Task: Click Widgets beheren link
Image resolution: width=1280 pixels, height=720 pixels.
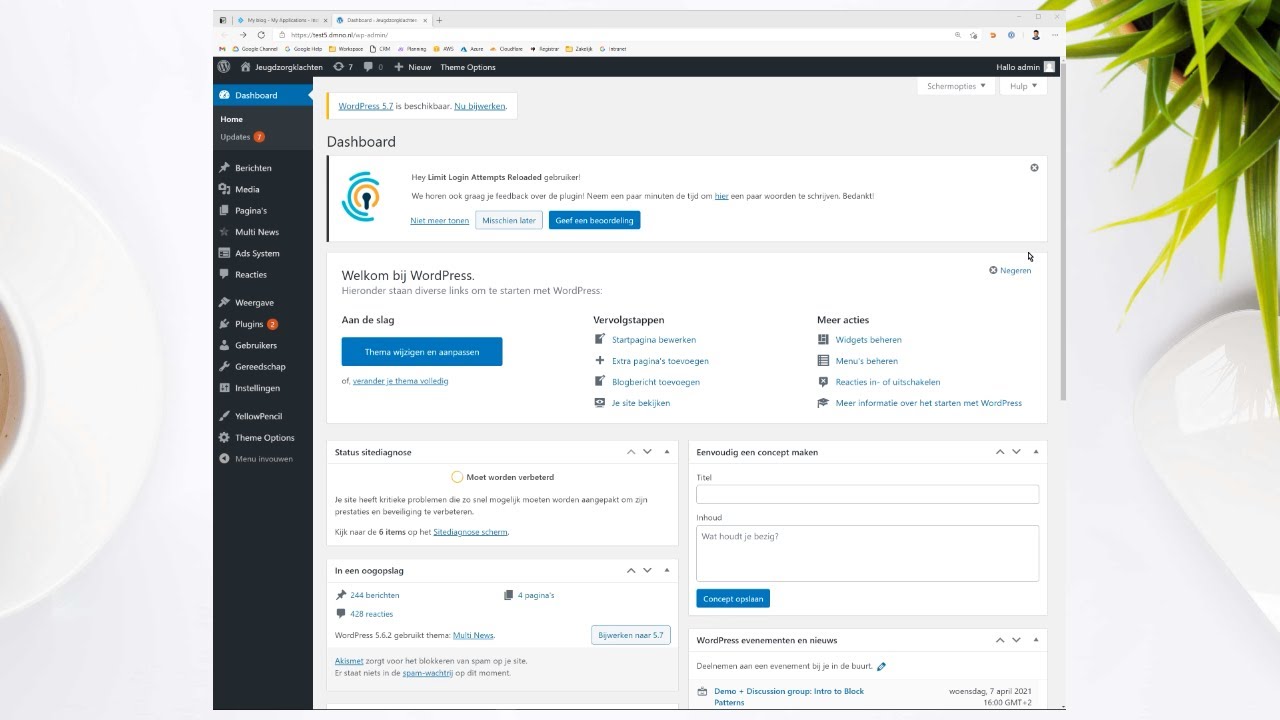Action: coord(868,340)
